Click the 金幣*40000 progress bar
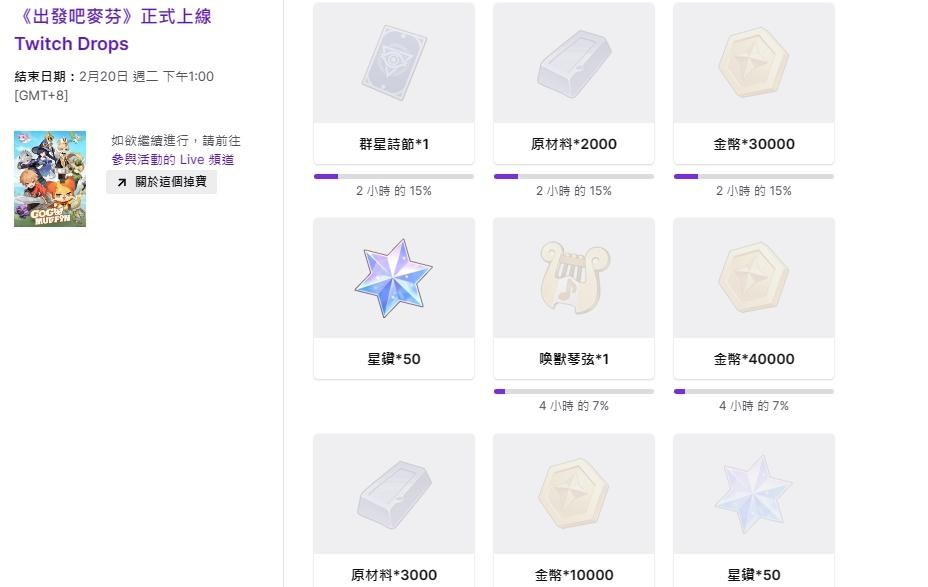 pyautogui.click(x=753, y=391)
